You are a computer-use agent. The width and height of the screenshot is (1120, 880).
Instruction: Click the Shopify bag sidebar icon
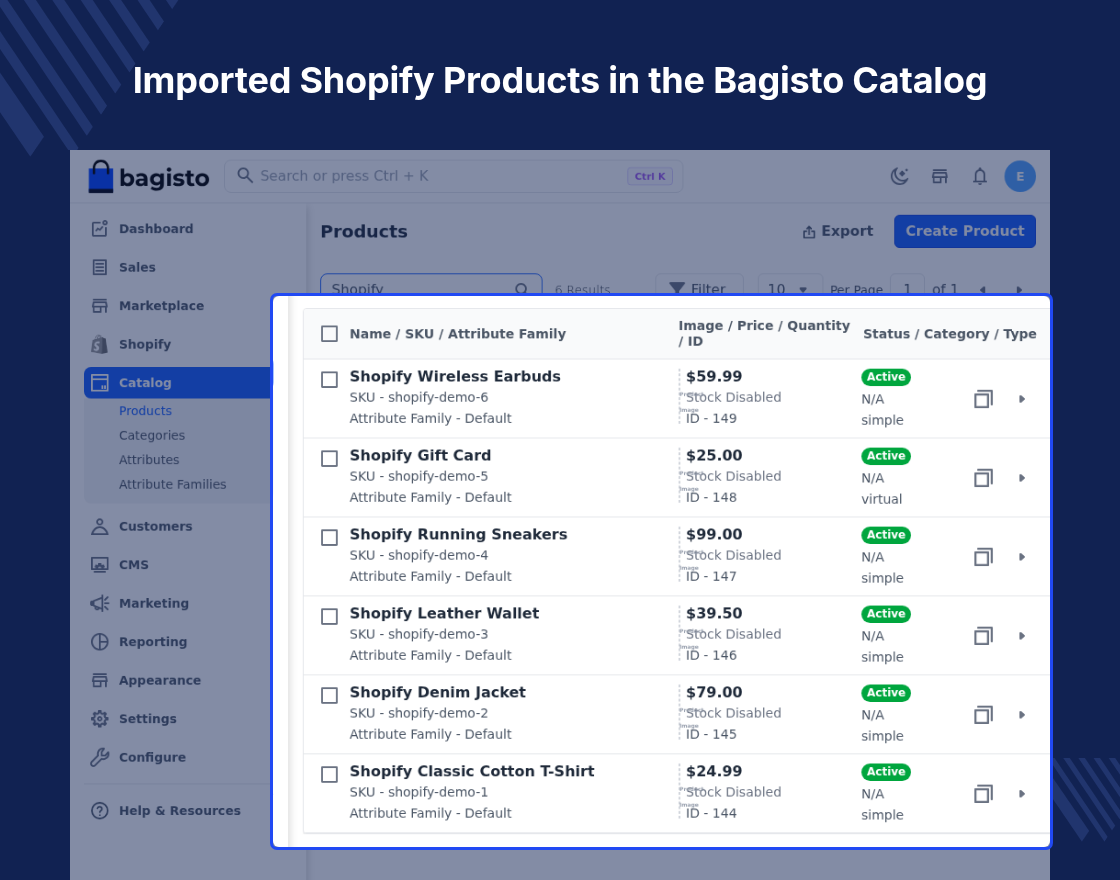click(100, 344)
